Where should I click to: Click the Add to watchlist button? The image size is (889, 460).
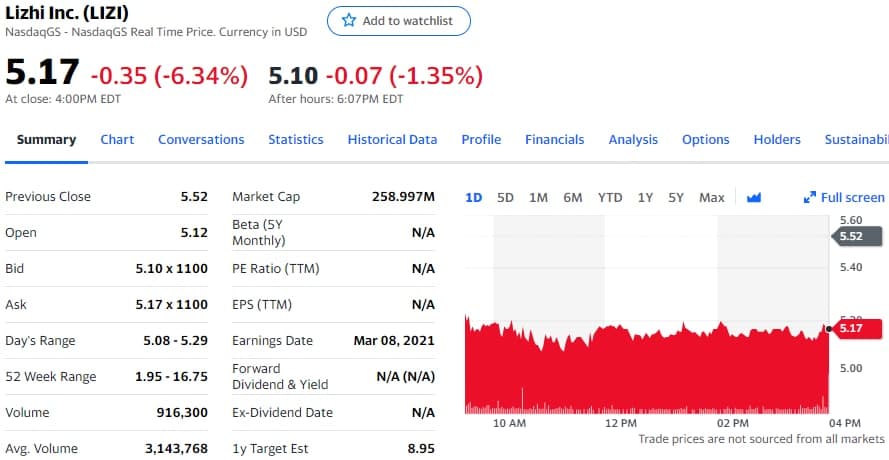coord(398,21)
